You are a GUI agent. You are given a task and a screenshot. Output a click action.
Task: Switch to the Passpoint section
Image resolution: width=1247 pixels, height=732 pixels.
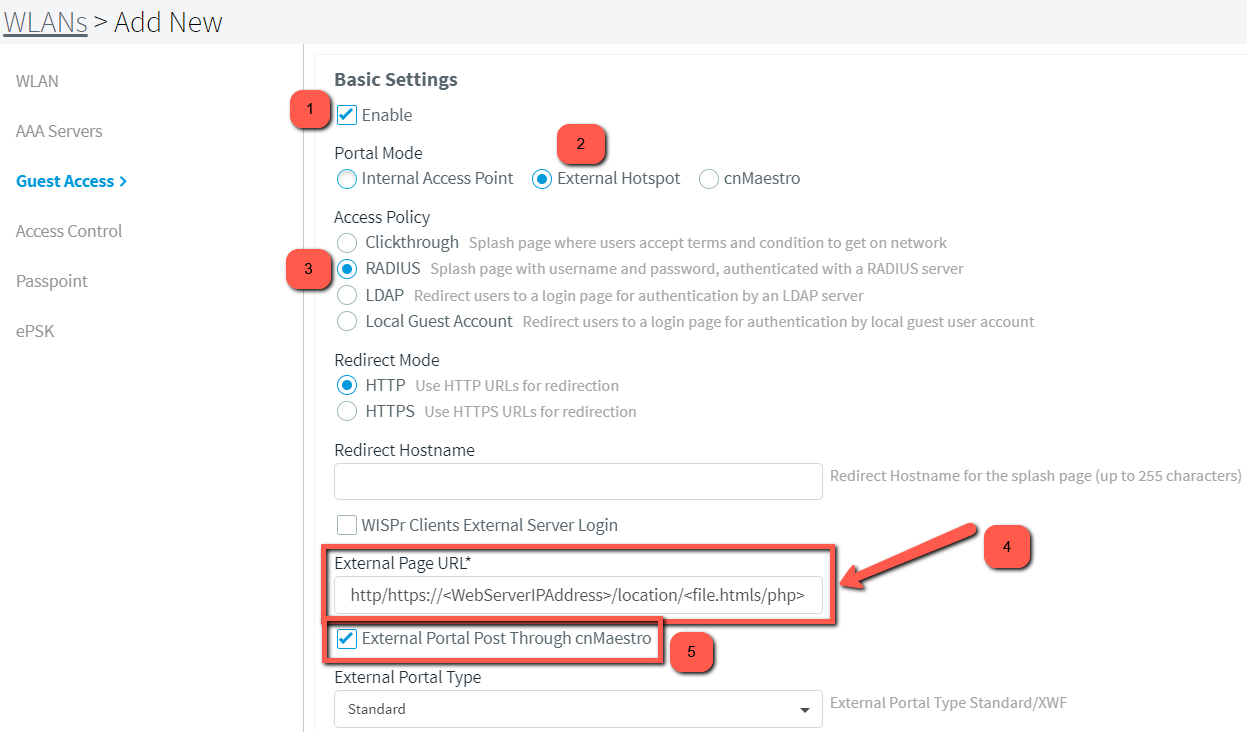(52, 281)
